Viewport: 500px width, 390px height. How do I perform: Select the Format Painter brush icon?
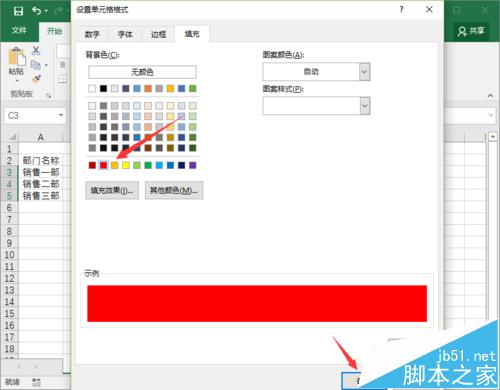tap(36, 79)
